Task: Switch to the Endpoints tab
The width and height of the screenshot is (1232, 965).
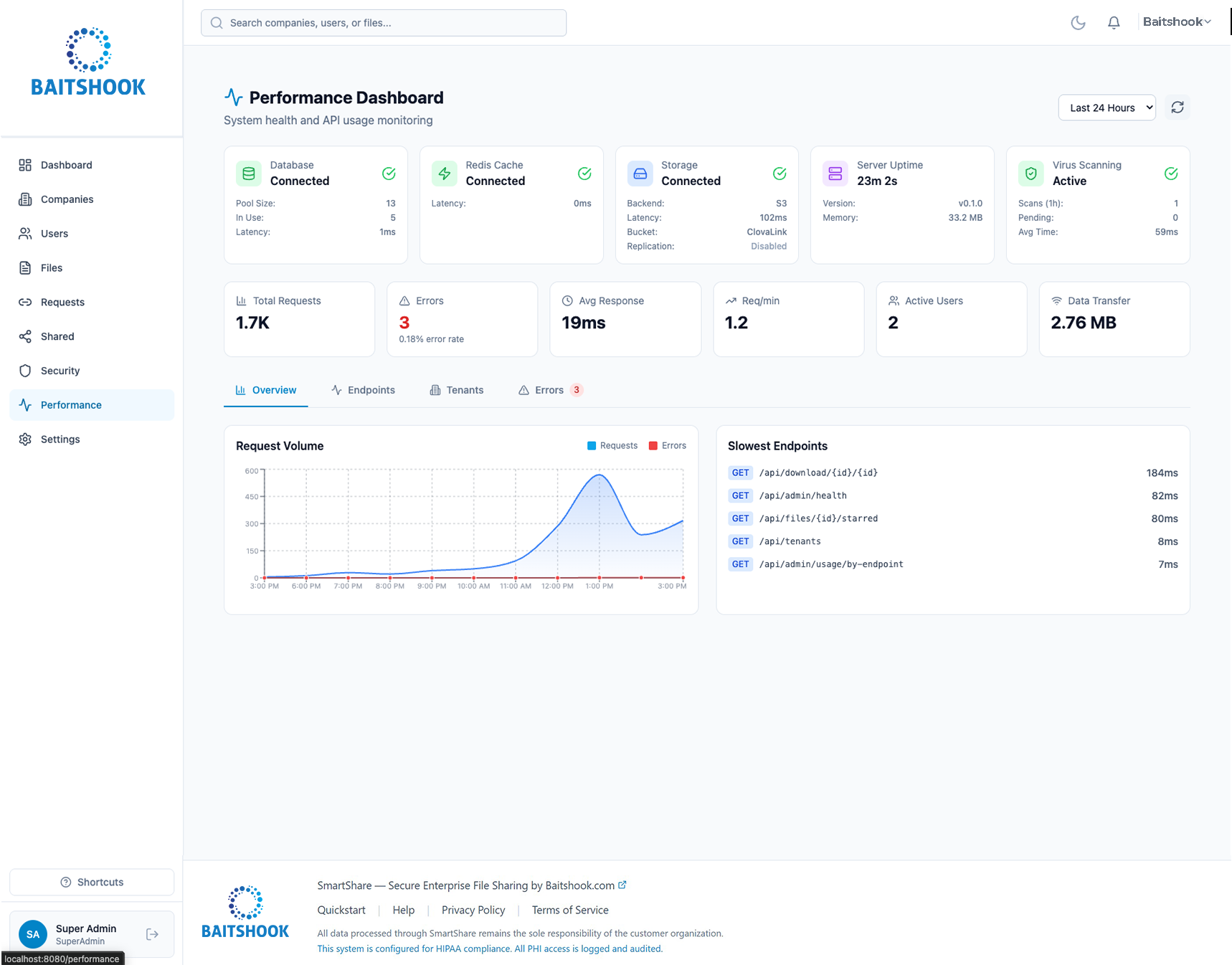Action: tap(364, 390)
